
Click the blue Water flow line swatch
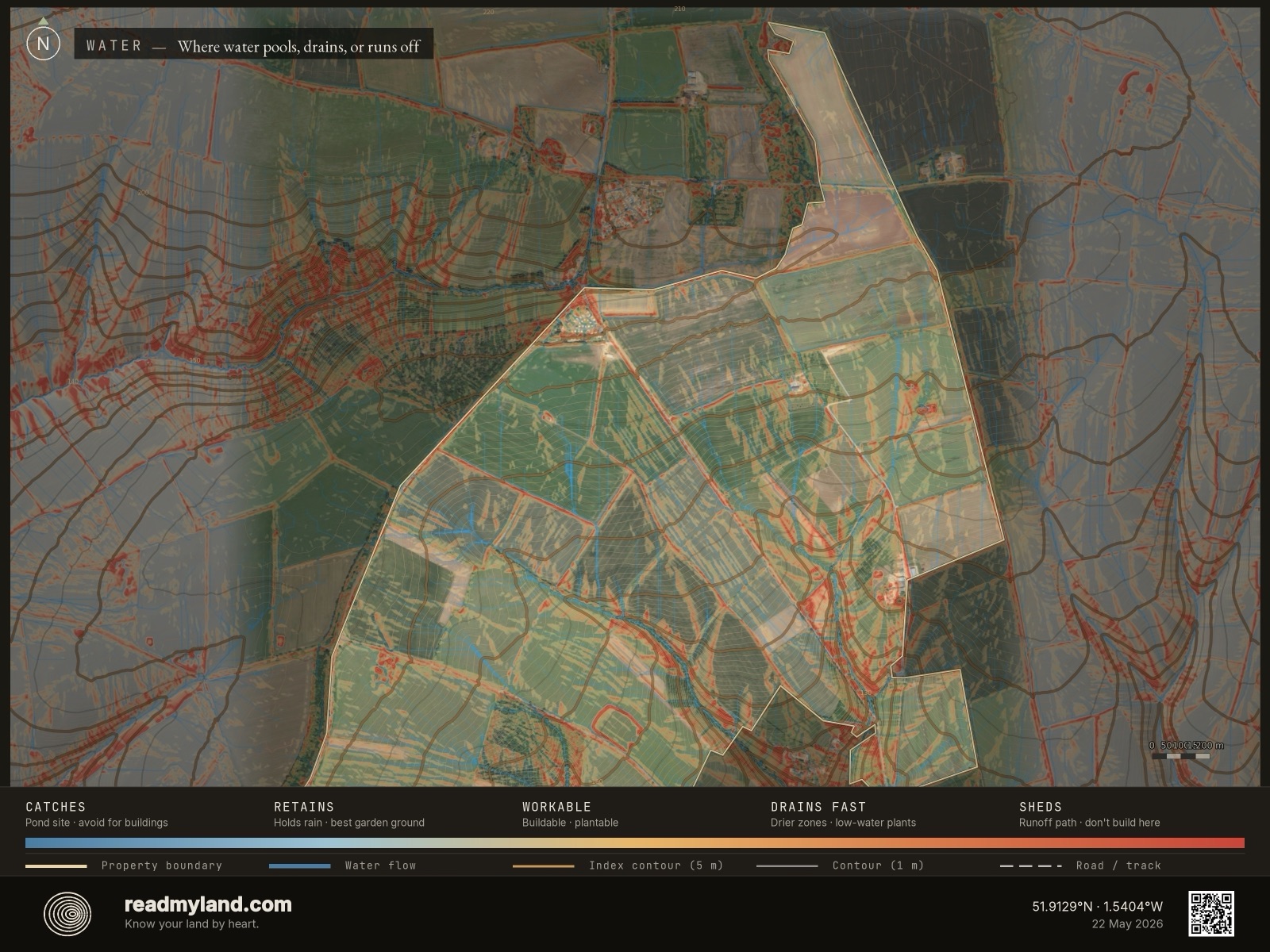[300, 866]
